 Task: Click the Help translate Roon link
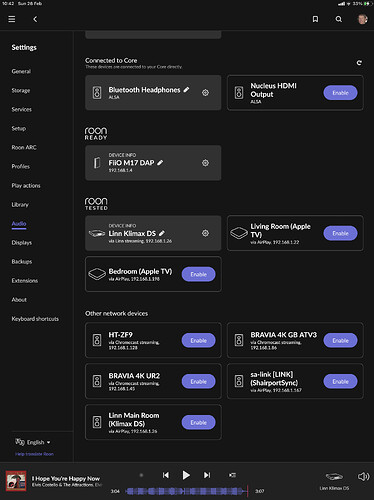coord(34,454)
